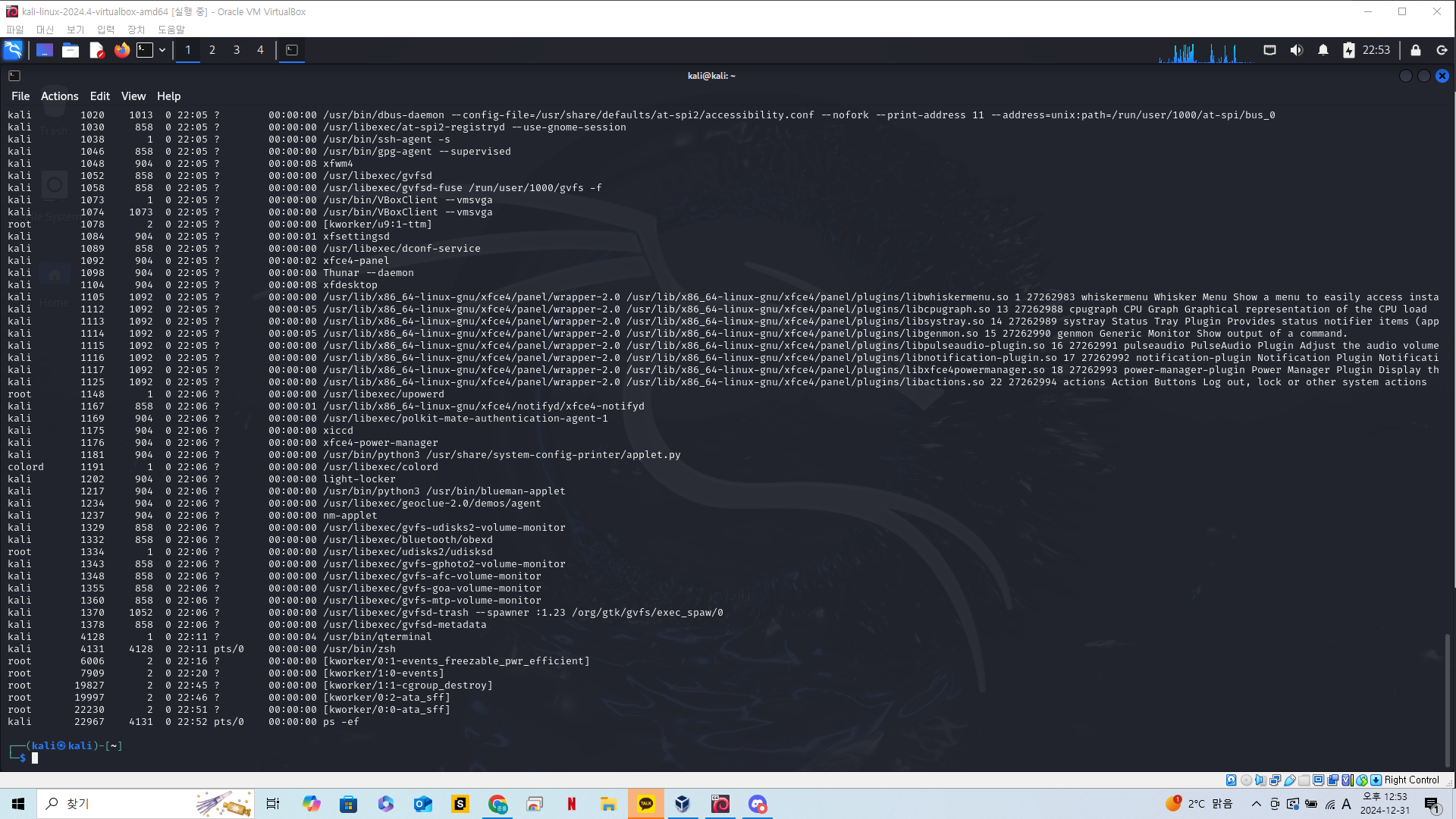Screen dimensions: 1456x819
Task: Lock the screen with padlock icon
Action: coord(1416,50)
